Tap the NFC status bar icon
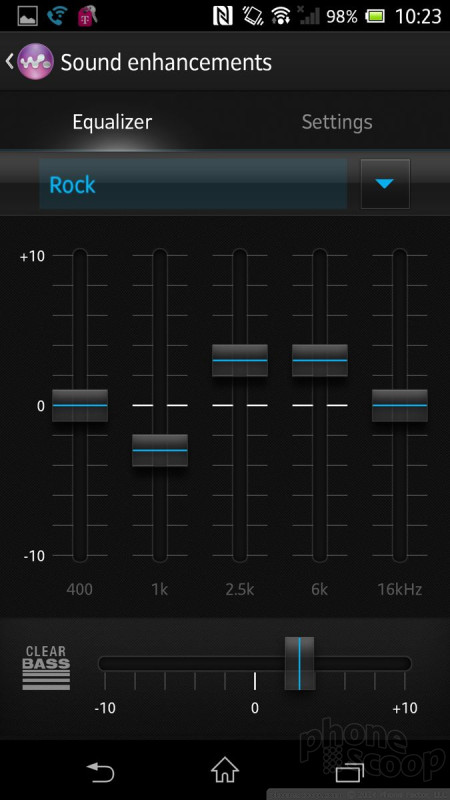The height and width of the screenshot is (800, 450). pos(223,16)
